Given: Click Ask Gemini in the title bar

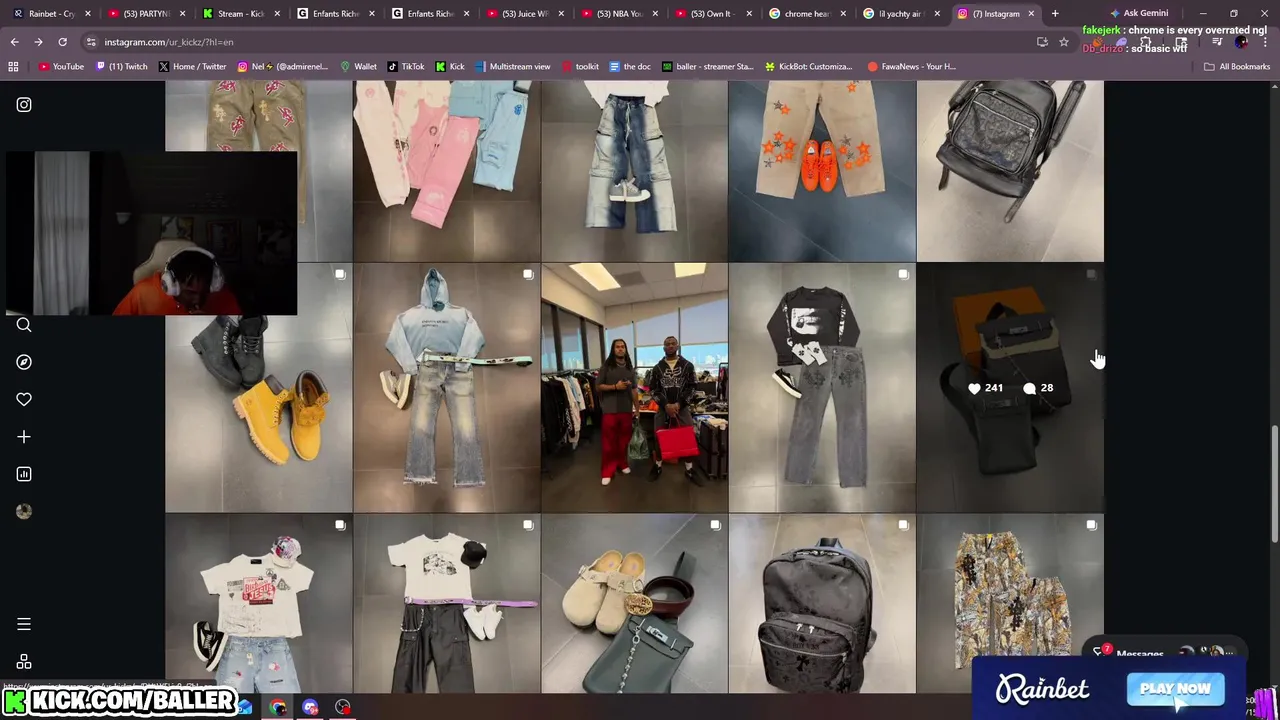Looking at the screenshot, I should click(x=1137, y=14).
